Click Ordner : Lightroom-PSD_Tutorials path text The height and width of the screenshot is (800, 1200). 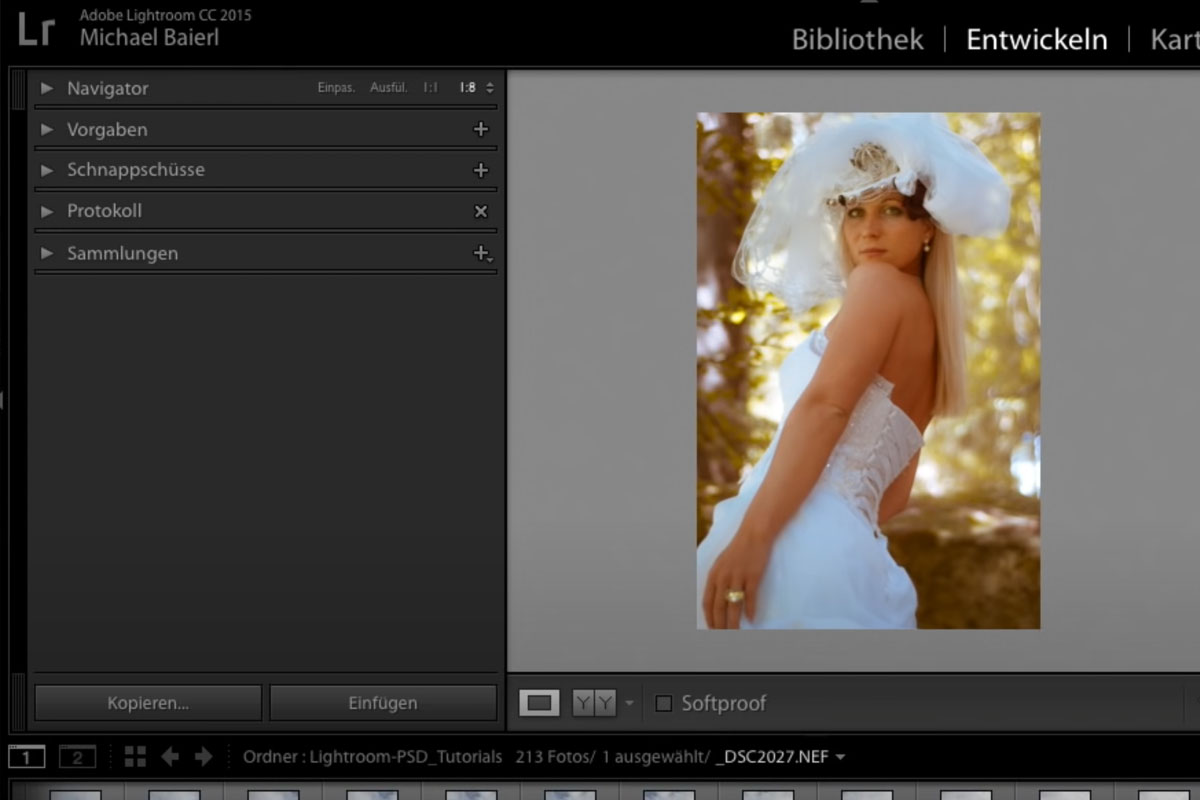[x=372, y=757]
